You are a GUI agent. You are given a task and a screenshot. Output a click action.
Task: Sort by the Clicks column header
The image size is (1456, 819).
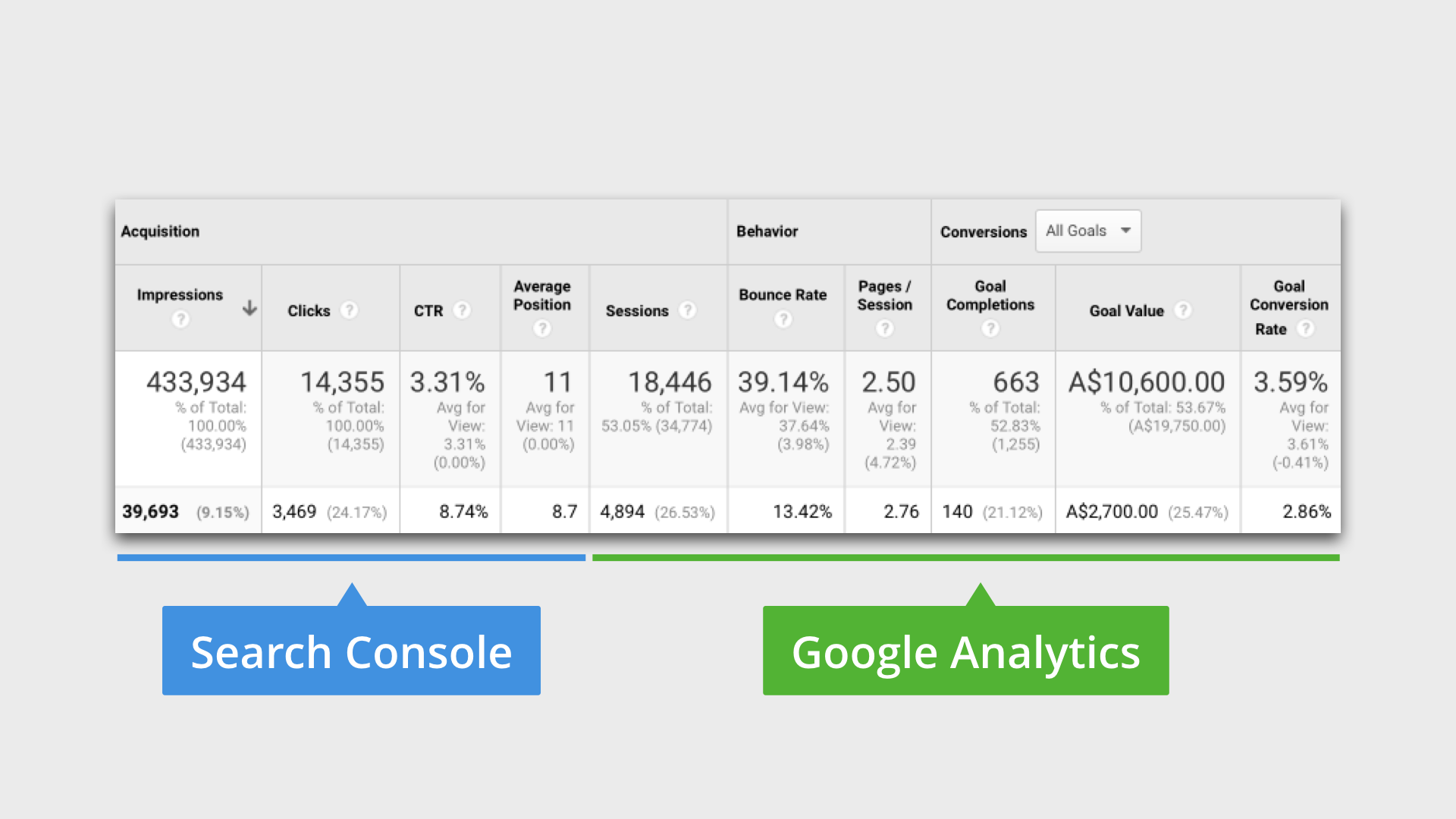pos(309,311)
